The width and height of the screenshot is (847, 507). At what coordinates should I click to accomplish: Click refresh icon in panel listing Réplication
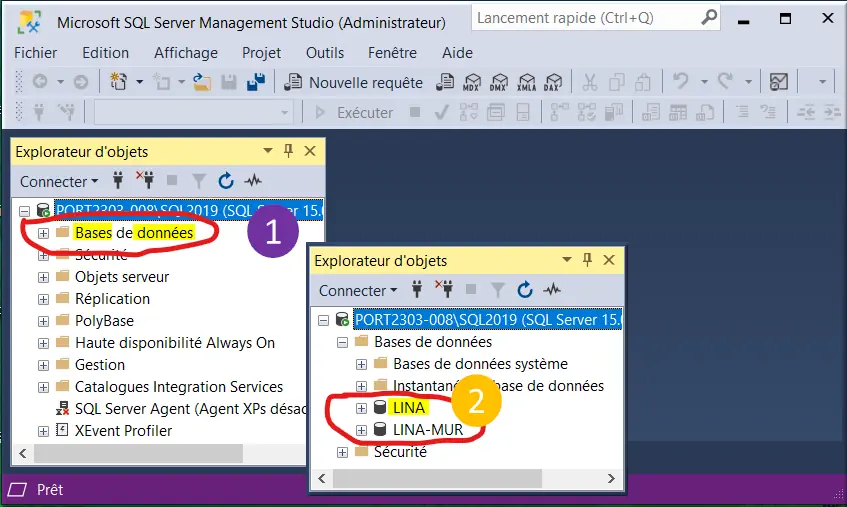click(226, 181)
